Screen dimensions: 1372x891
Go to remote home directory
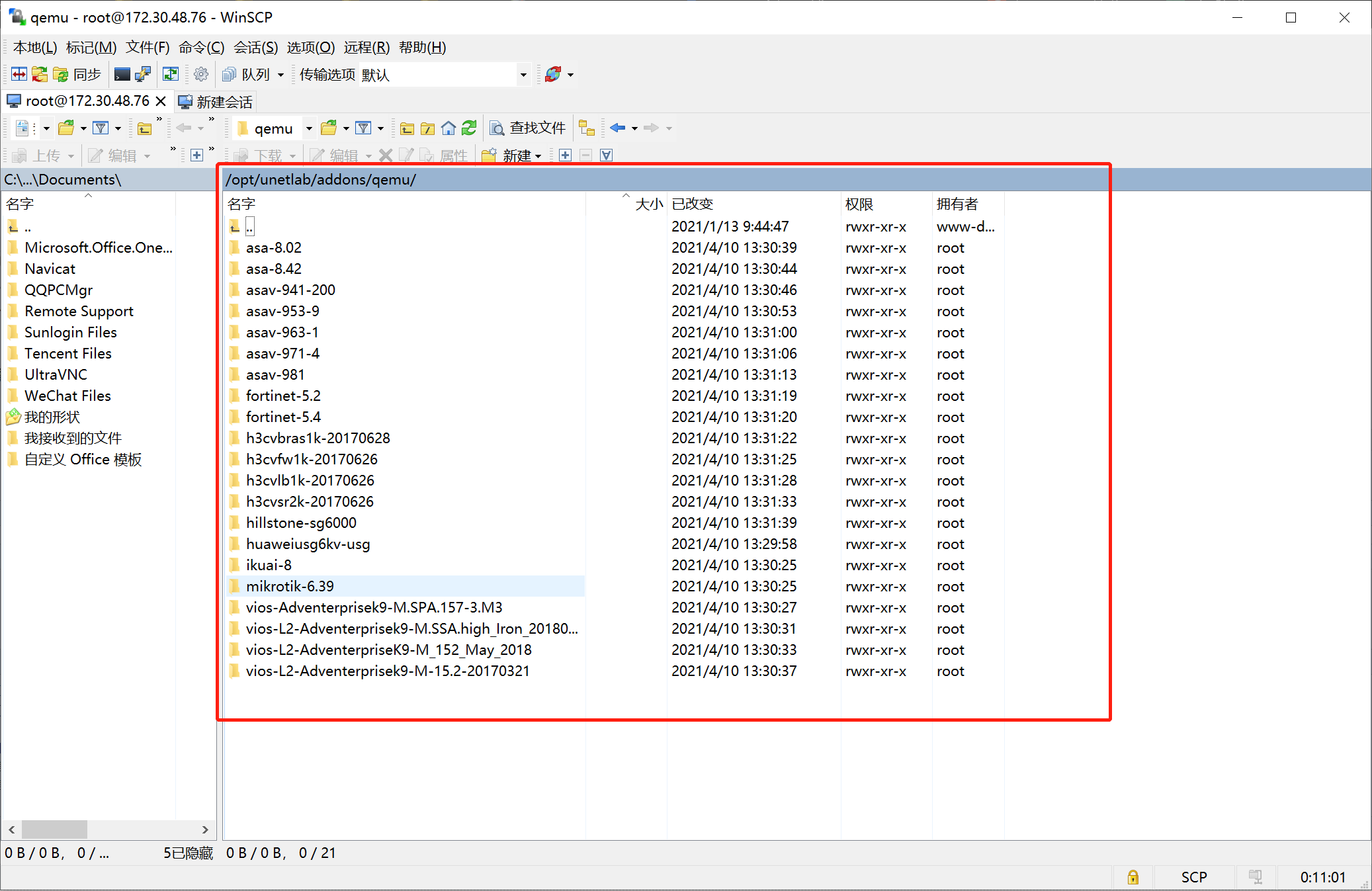point(449,128)
